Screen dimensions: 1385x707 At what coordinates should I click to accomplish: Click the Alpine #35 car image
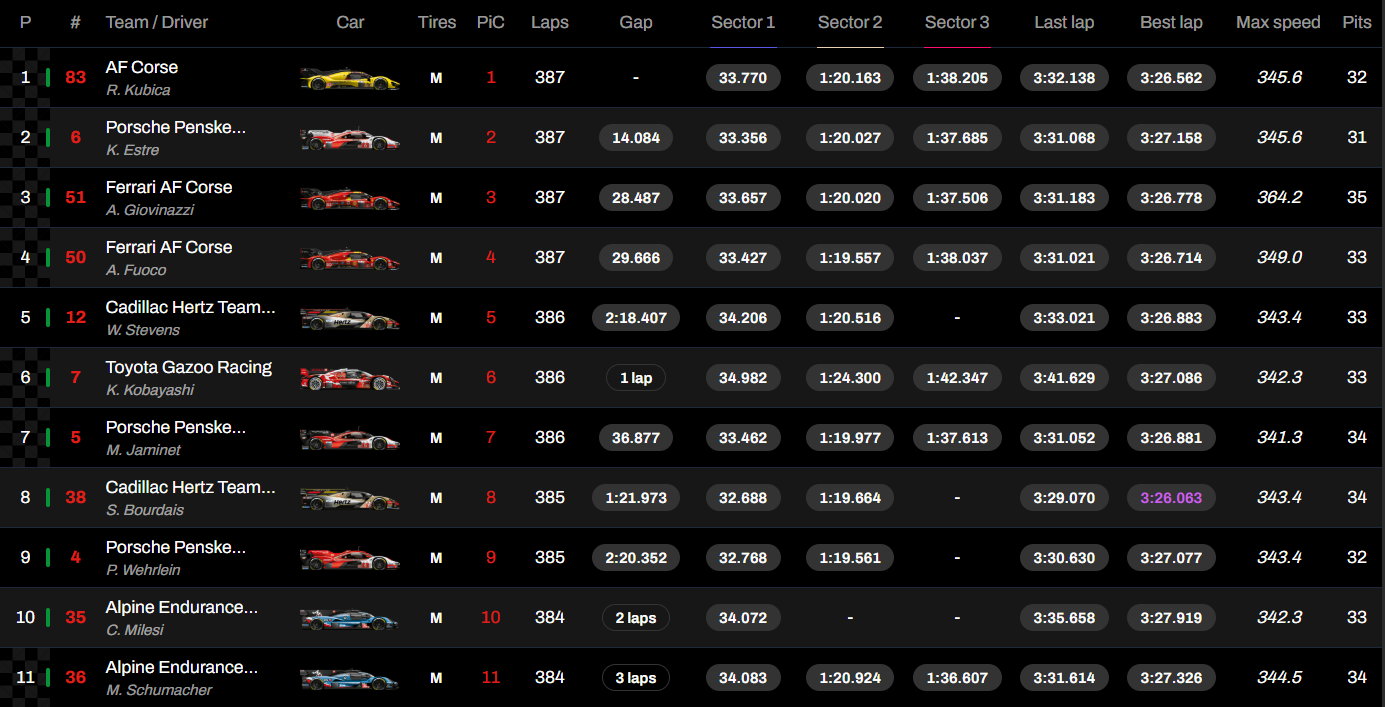pos(350,618)
